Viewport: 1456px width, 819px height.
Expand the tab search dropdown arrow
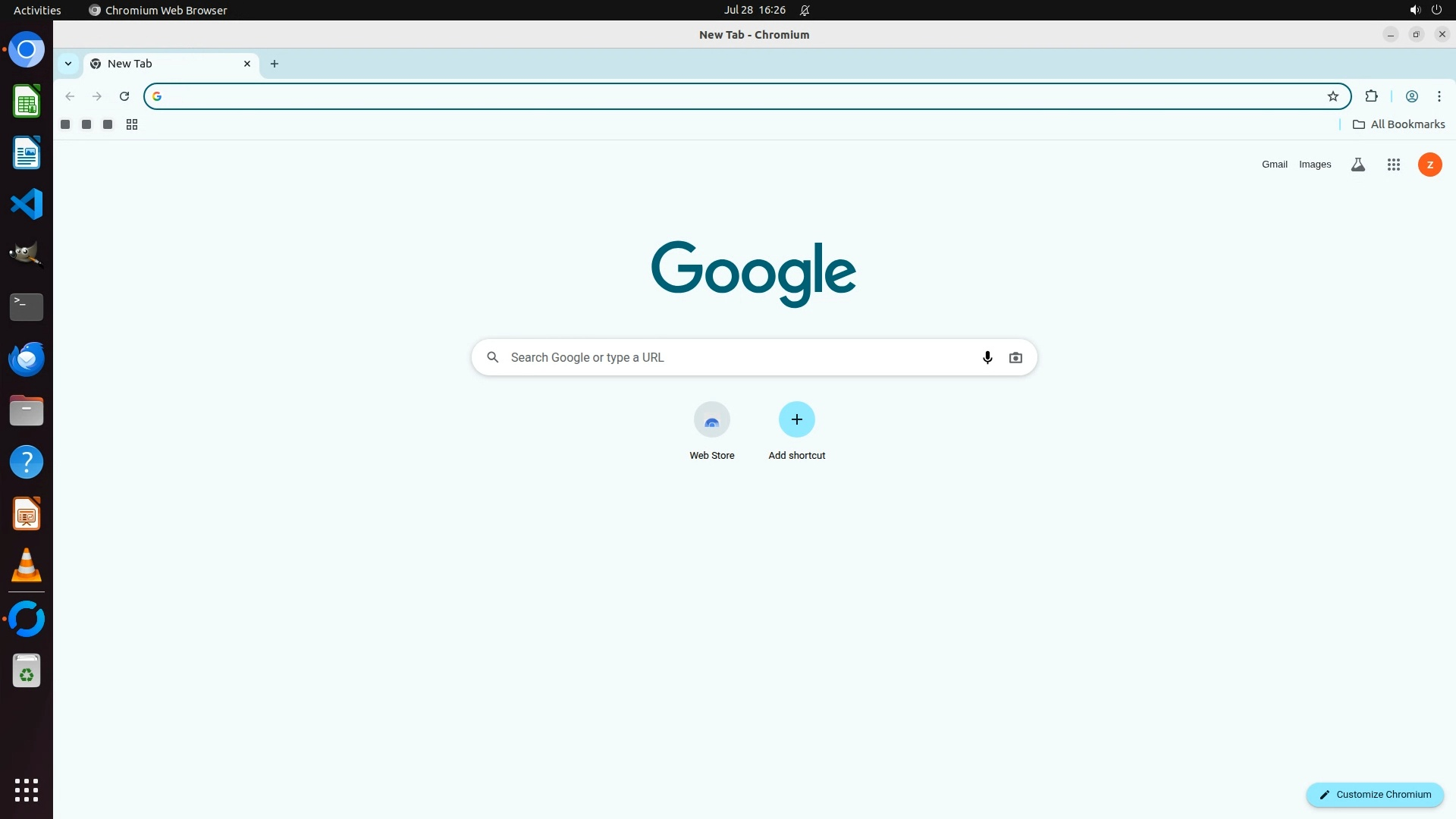click(x=68, y=64)
